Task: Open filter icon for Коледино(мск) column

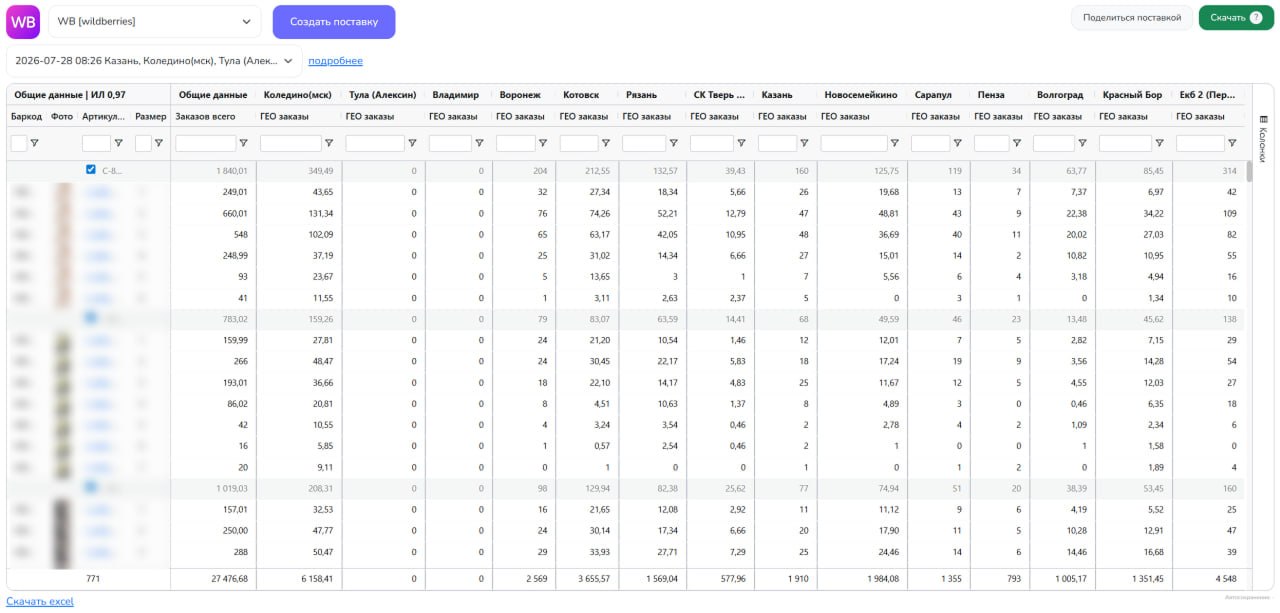Action: click(x=329, y=143)
